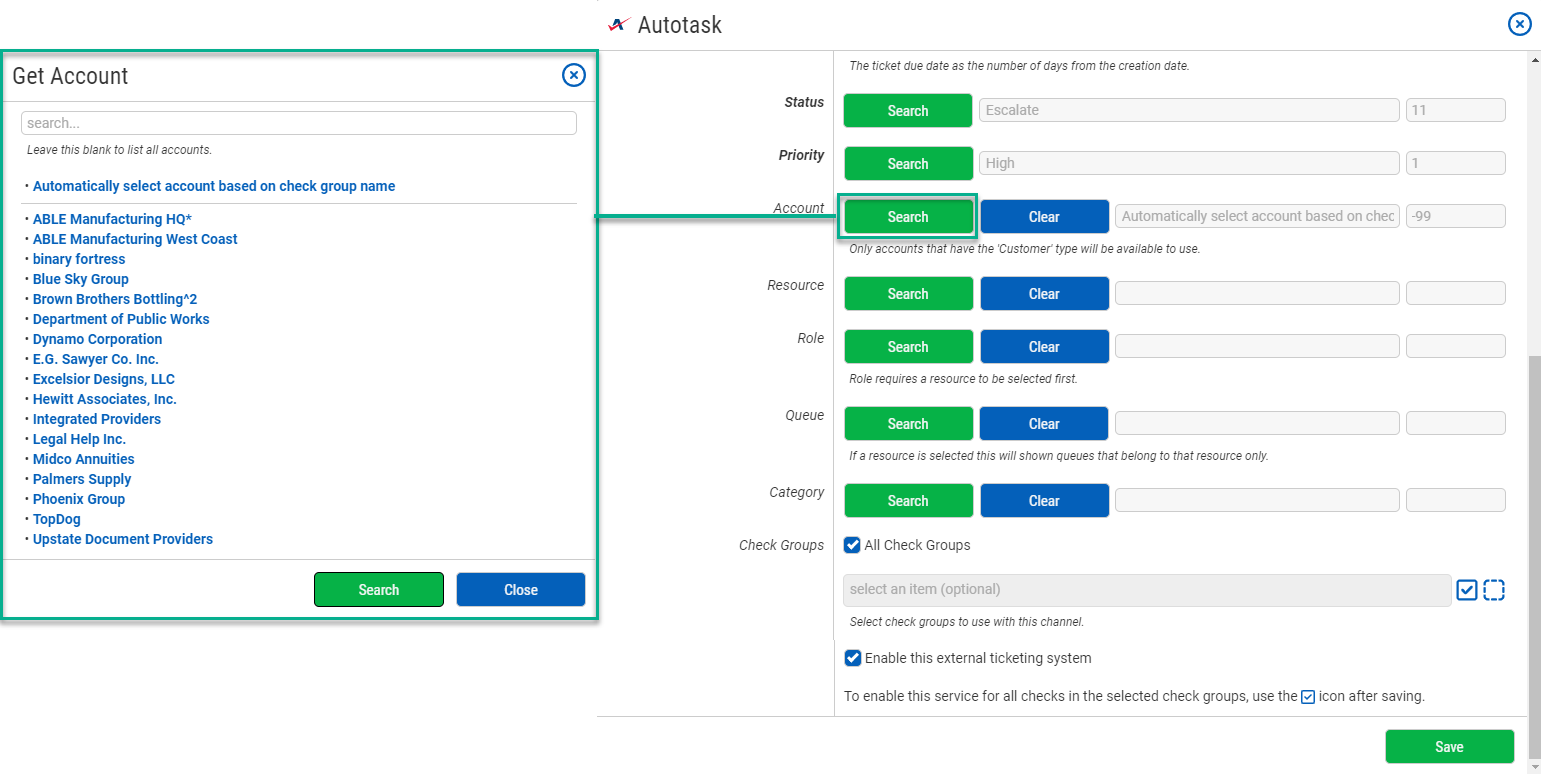Select the Dynamo Corporation account

click(97, 339)
